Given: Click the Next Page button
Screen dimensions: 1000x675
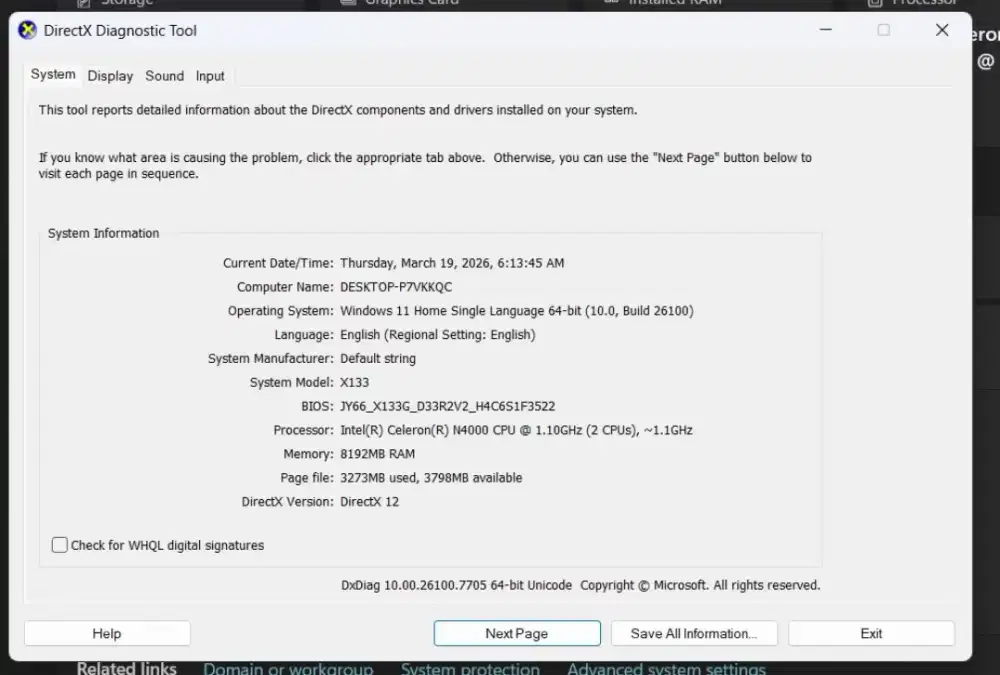Looking at the screenshot, I should pos(517,633).
